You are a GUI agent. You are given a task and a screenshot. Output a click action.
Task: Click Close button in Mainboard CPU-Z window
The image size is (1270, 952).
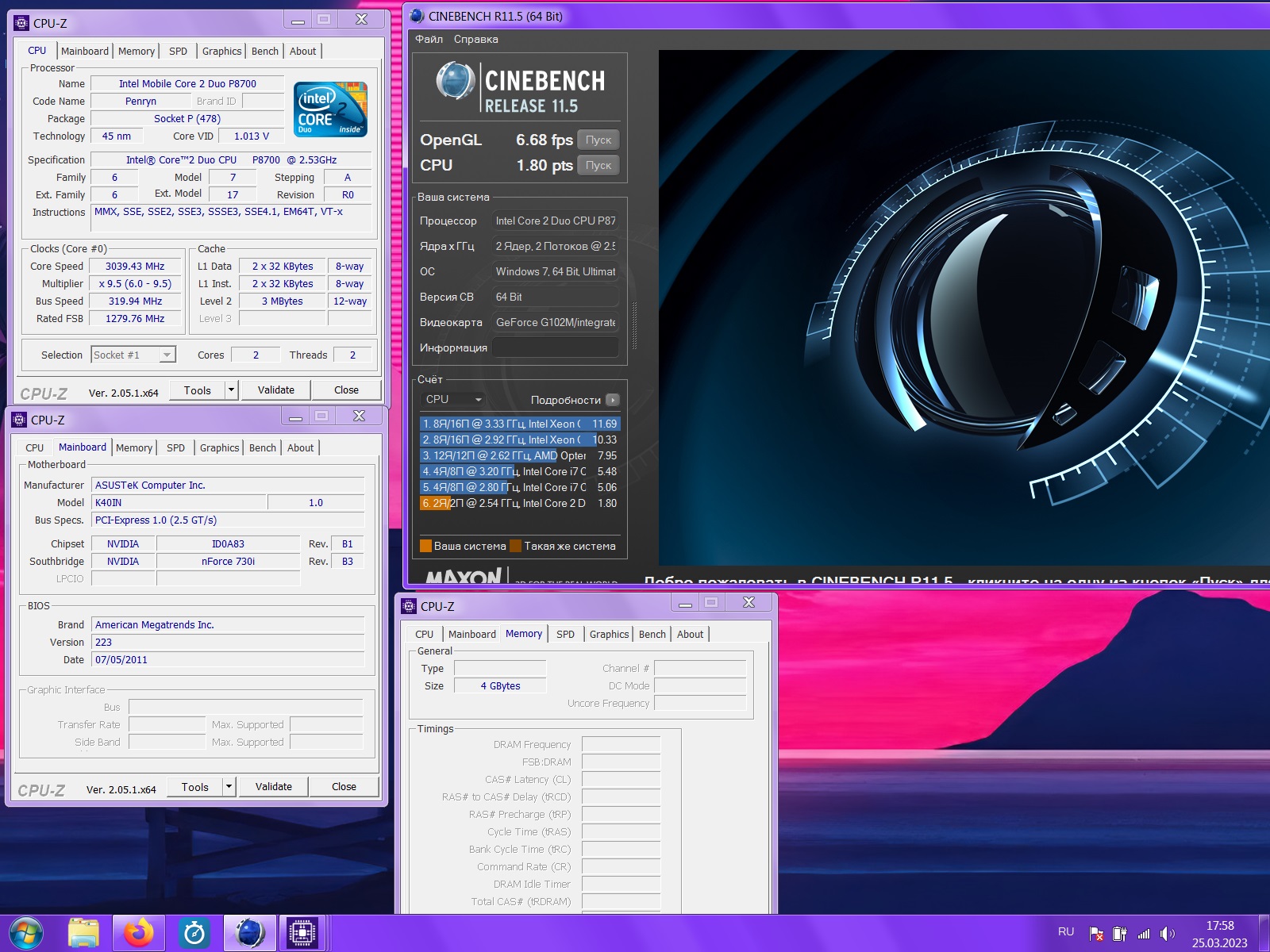344,786
